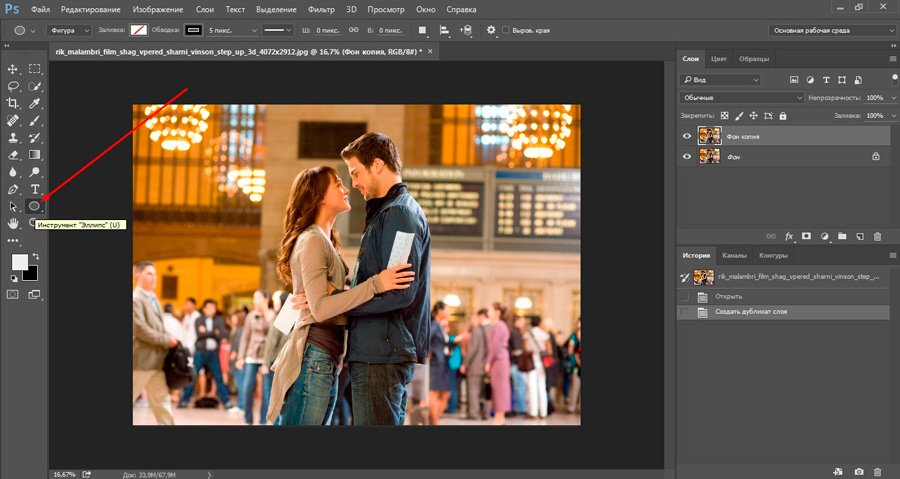This screenshot has height=479, width=900.
Task: Open the Файл menu
Action: point(40,10)
